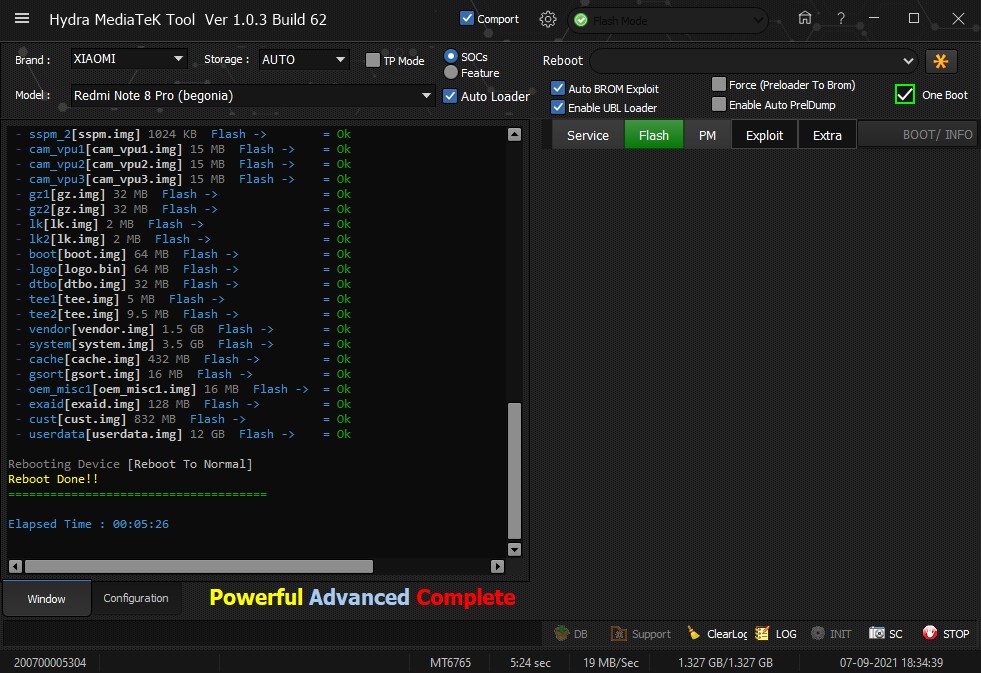Screen dimensions: 981x673
Task: Uncheck Enable UBL Loader
Action: (x=558, y=107)
